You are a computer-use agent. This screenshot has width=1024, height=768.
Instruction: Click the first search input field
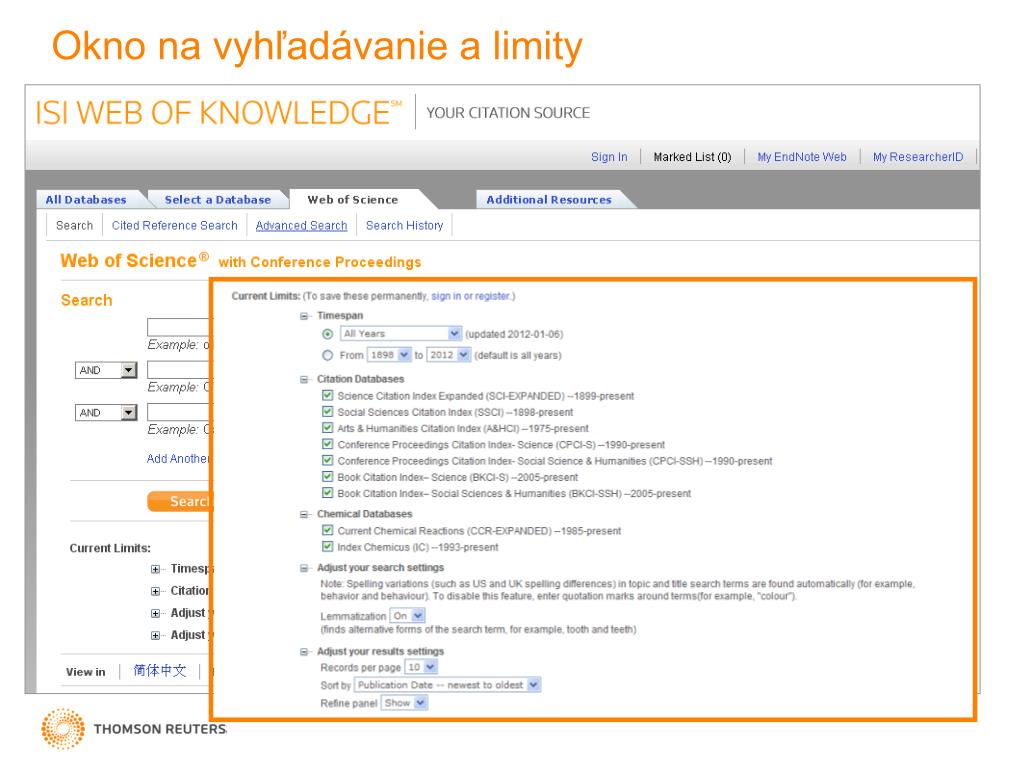[178, 327]
